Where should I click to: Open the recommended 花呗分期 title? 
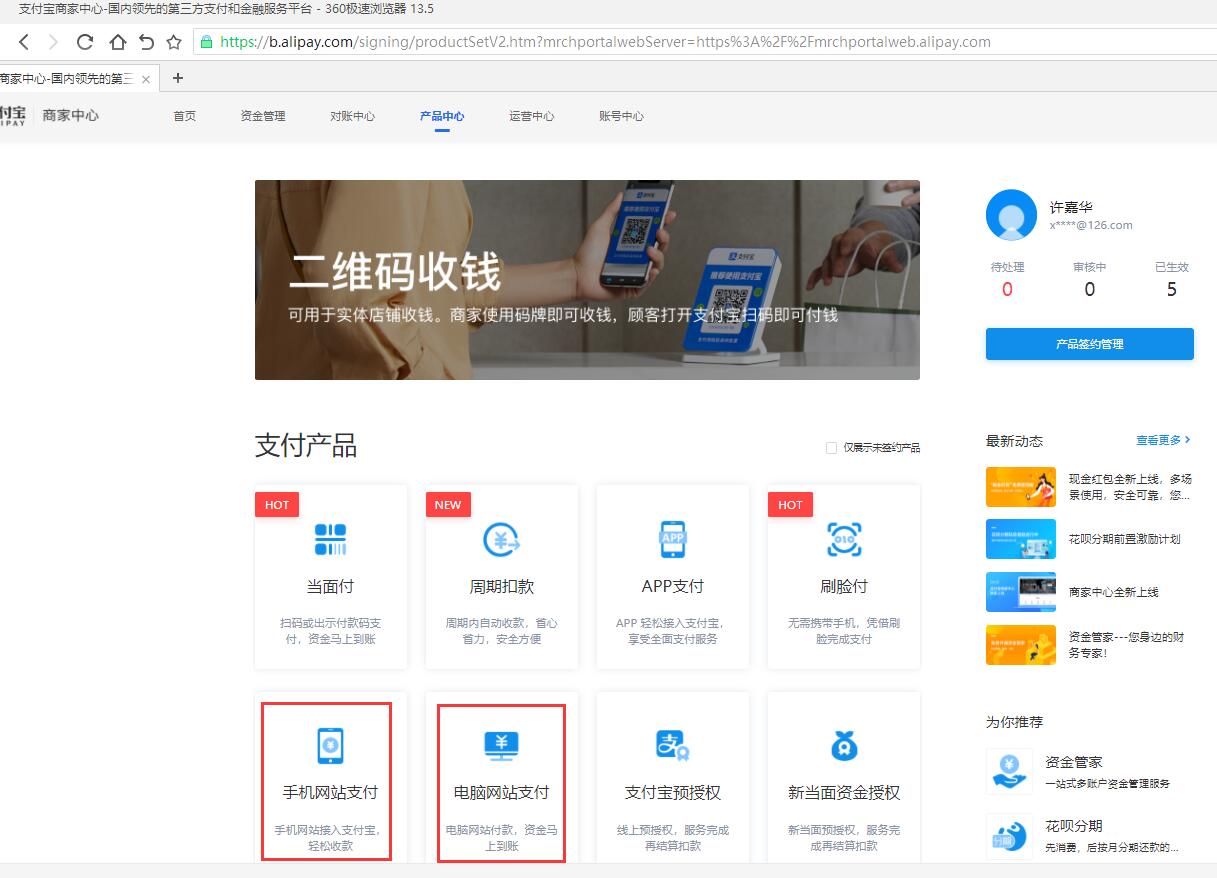point(1074,826)
